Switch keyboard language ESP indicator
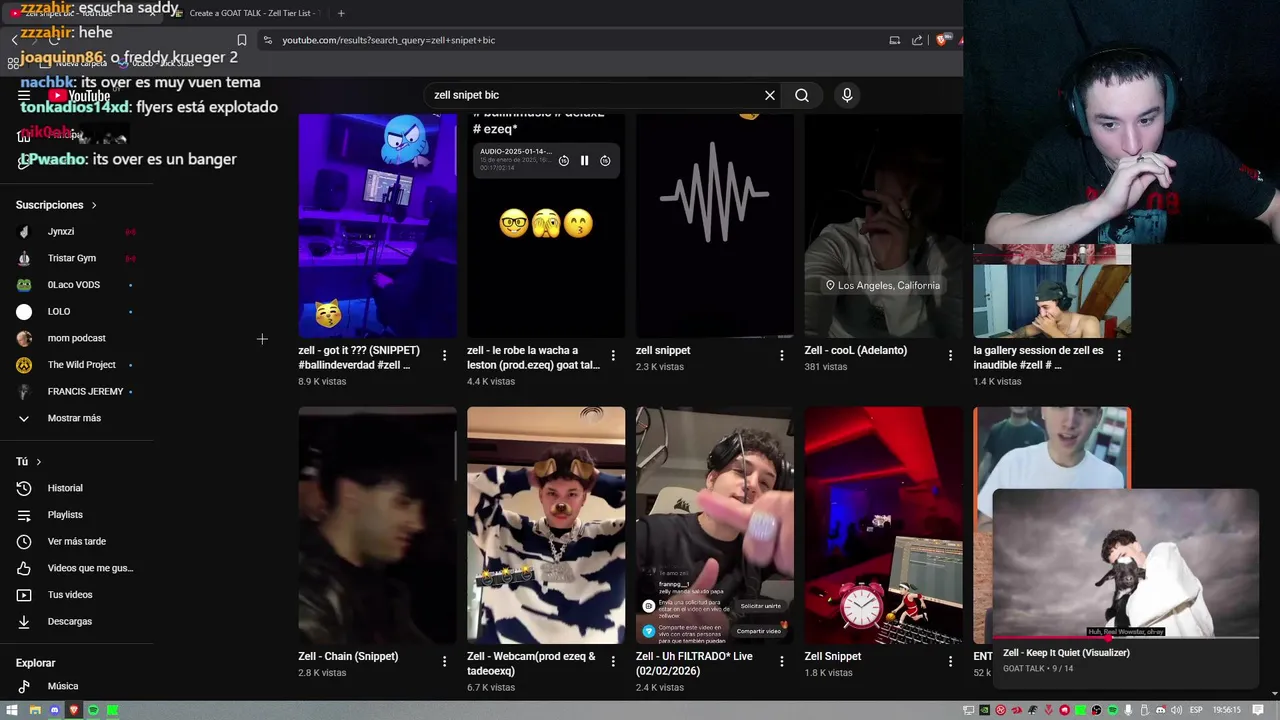1280x720 pixels. 1196,710
